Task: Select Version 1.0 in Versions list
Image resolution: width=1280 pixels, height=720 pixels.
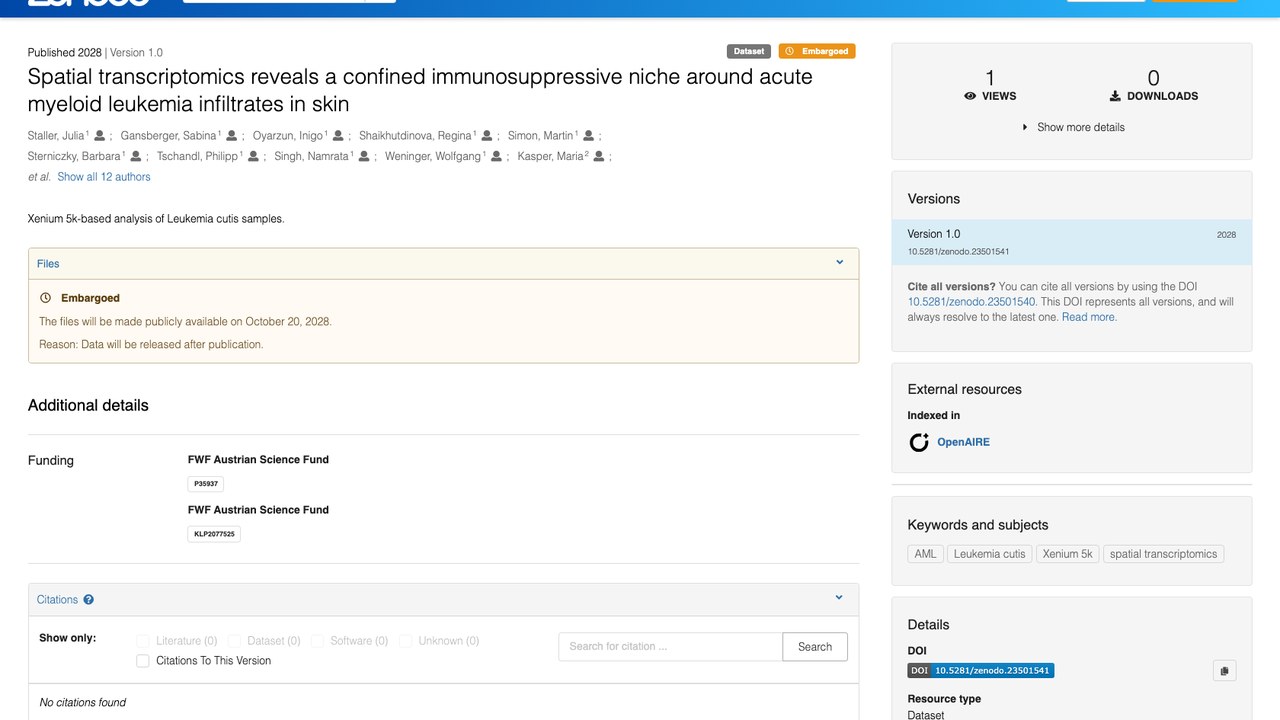Action: [1072, 242]
